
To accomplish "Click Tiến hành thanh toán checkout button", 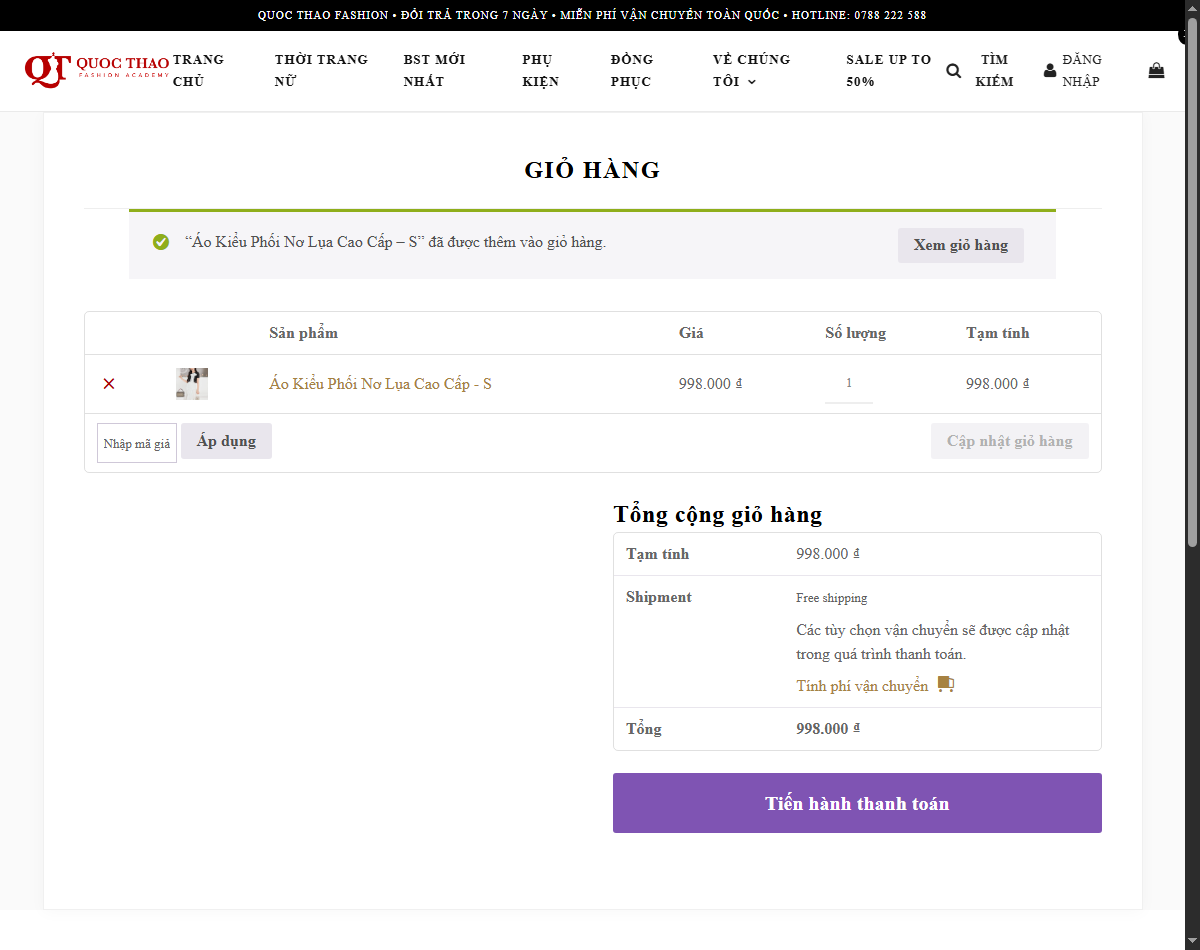I will pos(857,803).
